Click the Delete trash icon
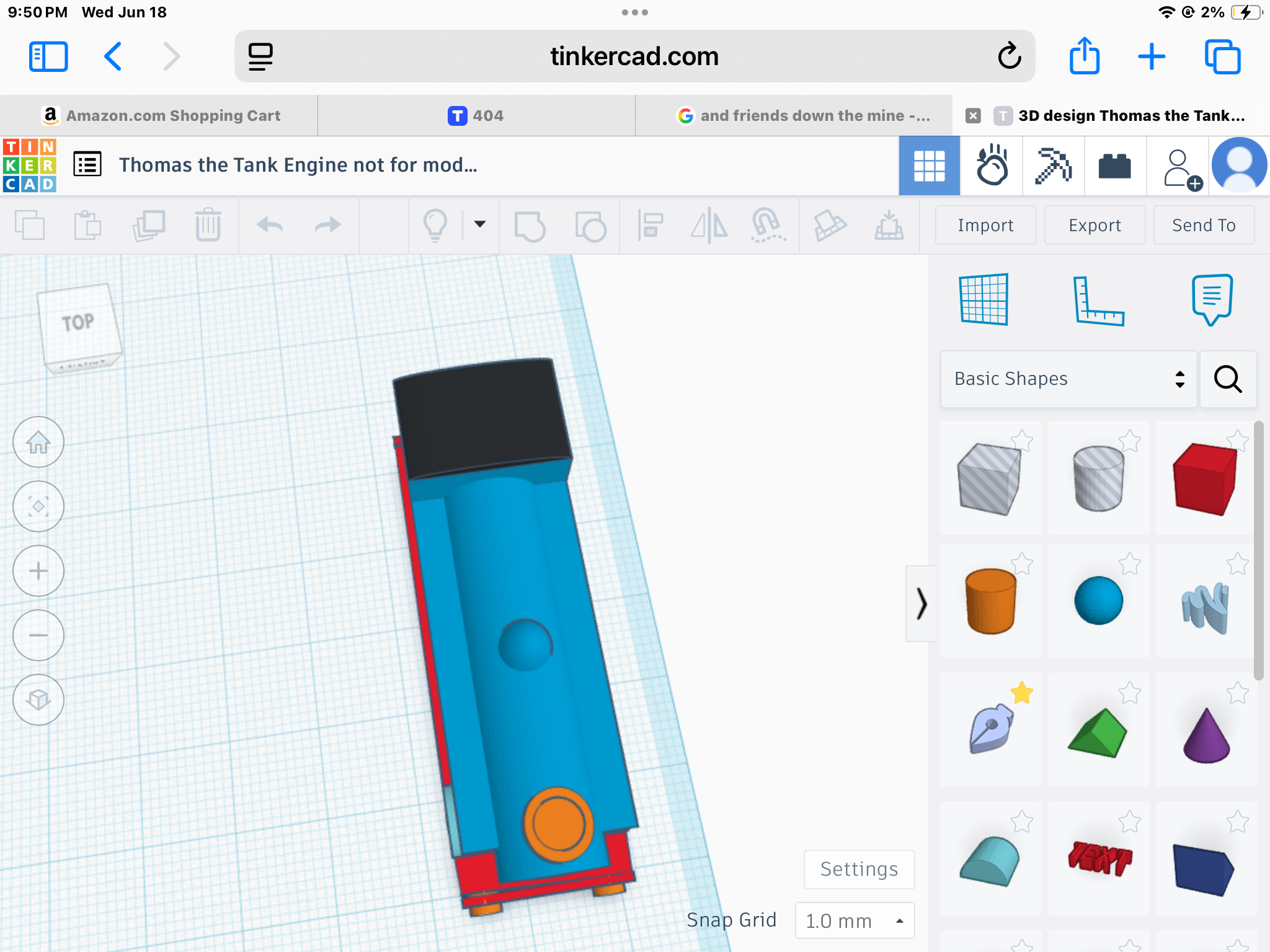1270x952 pixels. click(x=208, y=225)
